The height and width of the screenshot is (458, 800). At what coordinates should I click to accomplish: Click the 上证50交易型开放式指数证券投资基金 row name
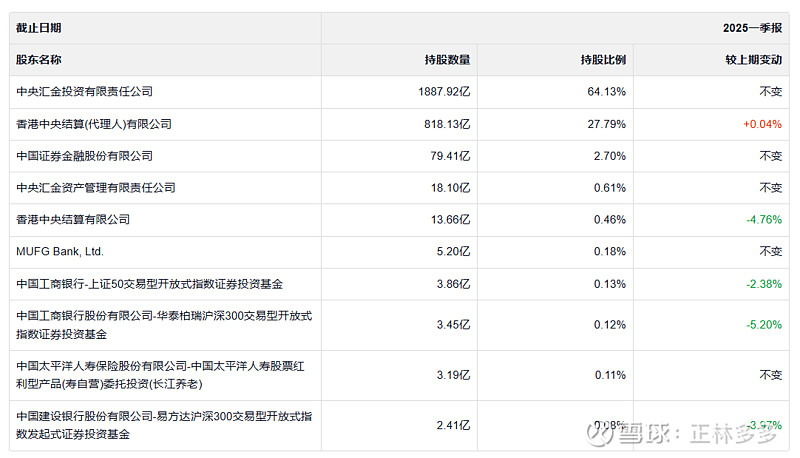[150, 284]
